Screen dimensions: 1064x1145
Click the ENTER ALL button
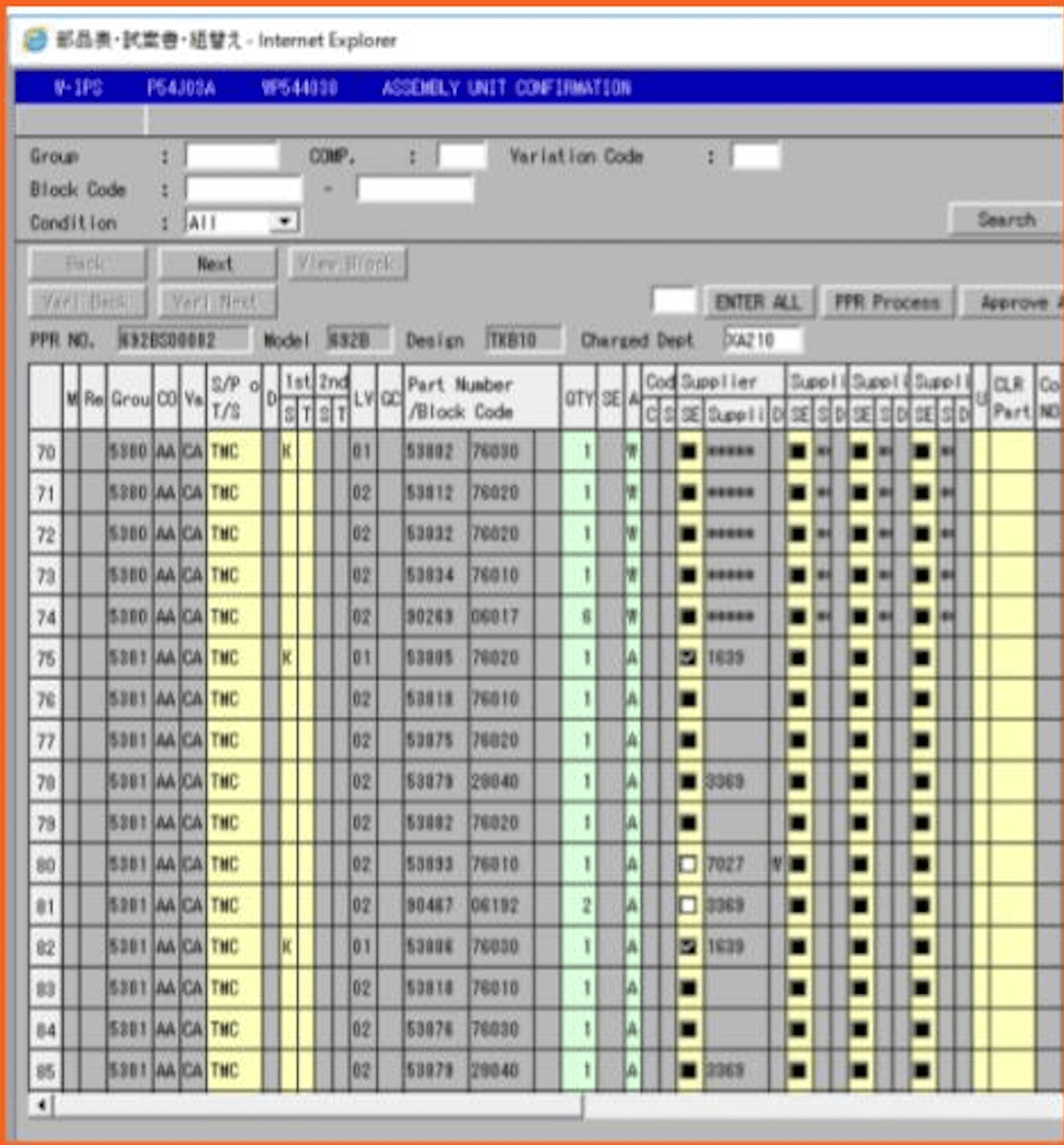point(758,302)
